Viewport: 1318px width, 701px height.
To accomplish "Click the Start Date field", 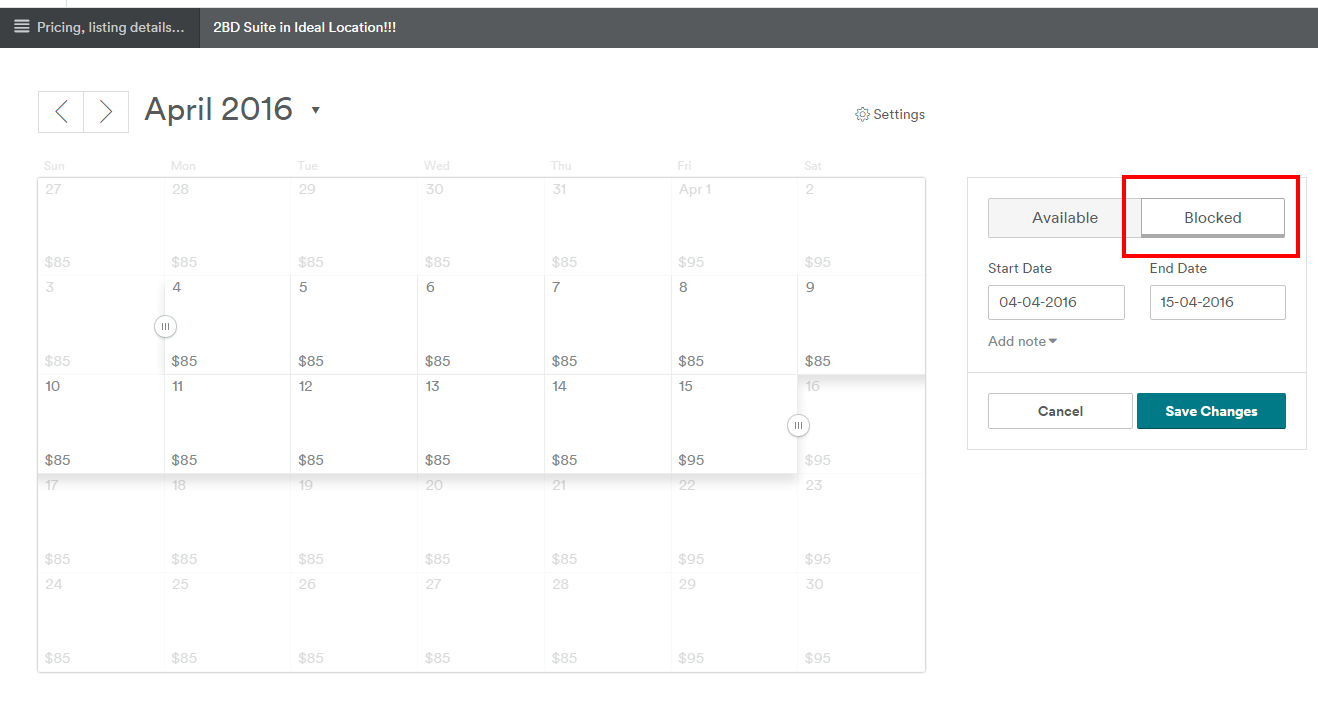I will pyautogui.click(x=1056, y=302).
